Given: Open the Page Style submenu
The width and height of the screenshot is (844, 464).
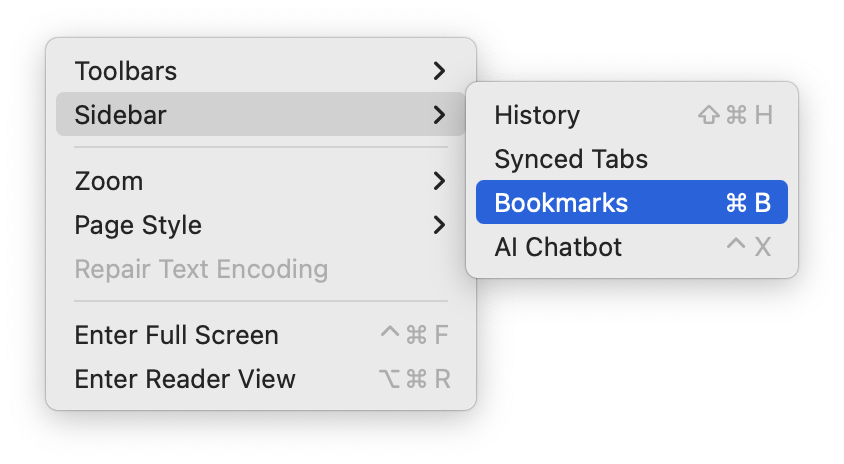Looking at the screenshot, I should click(x=261, y=225).
